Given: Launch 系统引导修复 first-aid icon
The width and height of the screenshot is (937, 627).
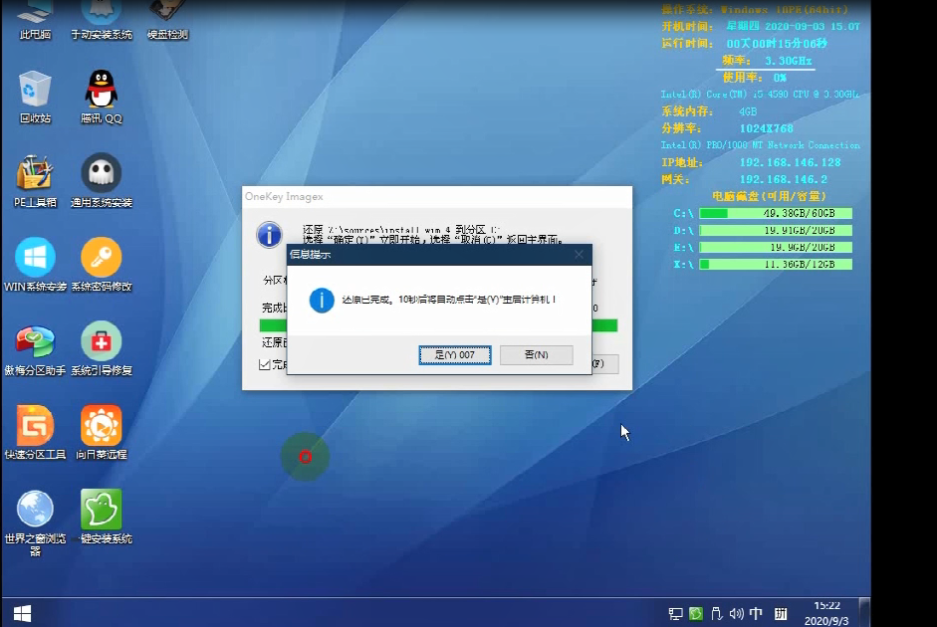Looking at the screenshot, I should [101, 349].
